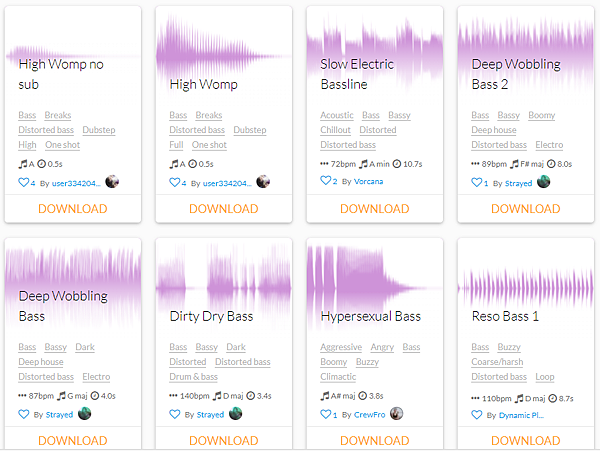Viewport: 600px width, 451px height.
Task: Open Strayed avatar on Deep Wobbling Bass 2
Action: point(544,181)
